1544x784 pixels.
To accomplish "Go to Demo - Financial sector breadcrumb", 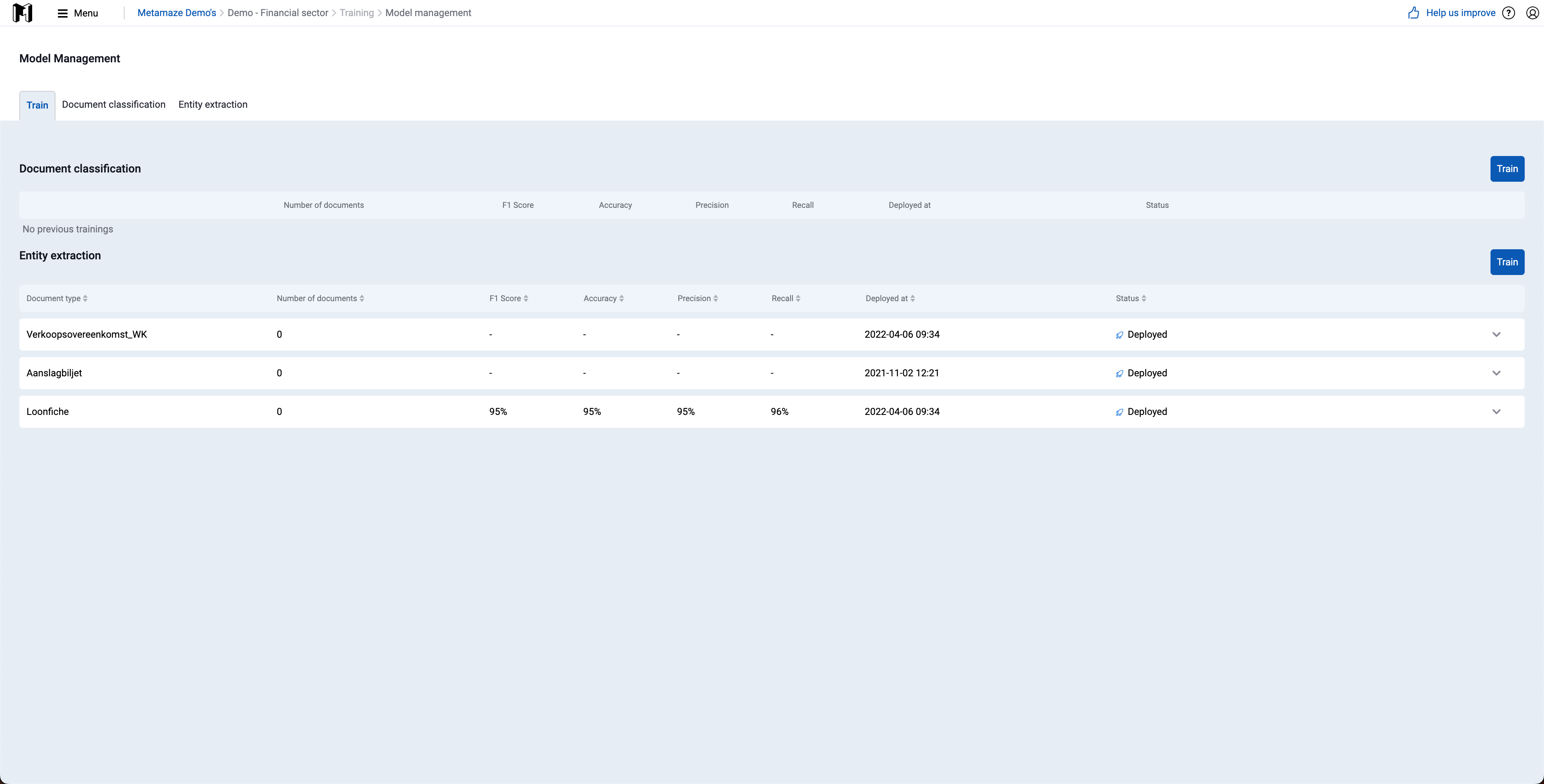I will [277, 13].
